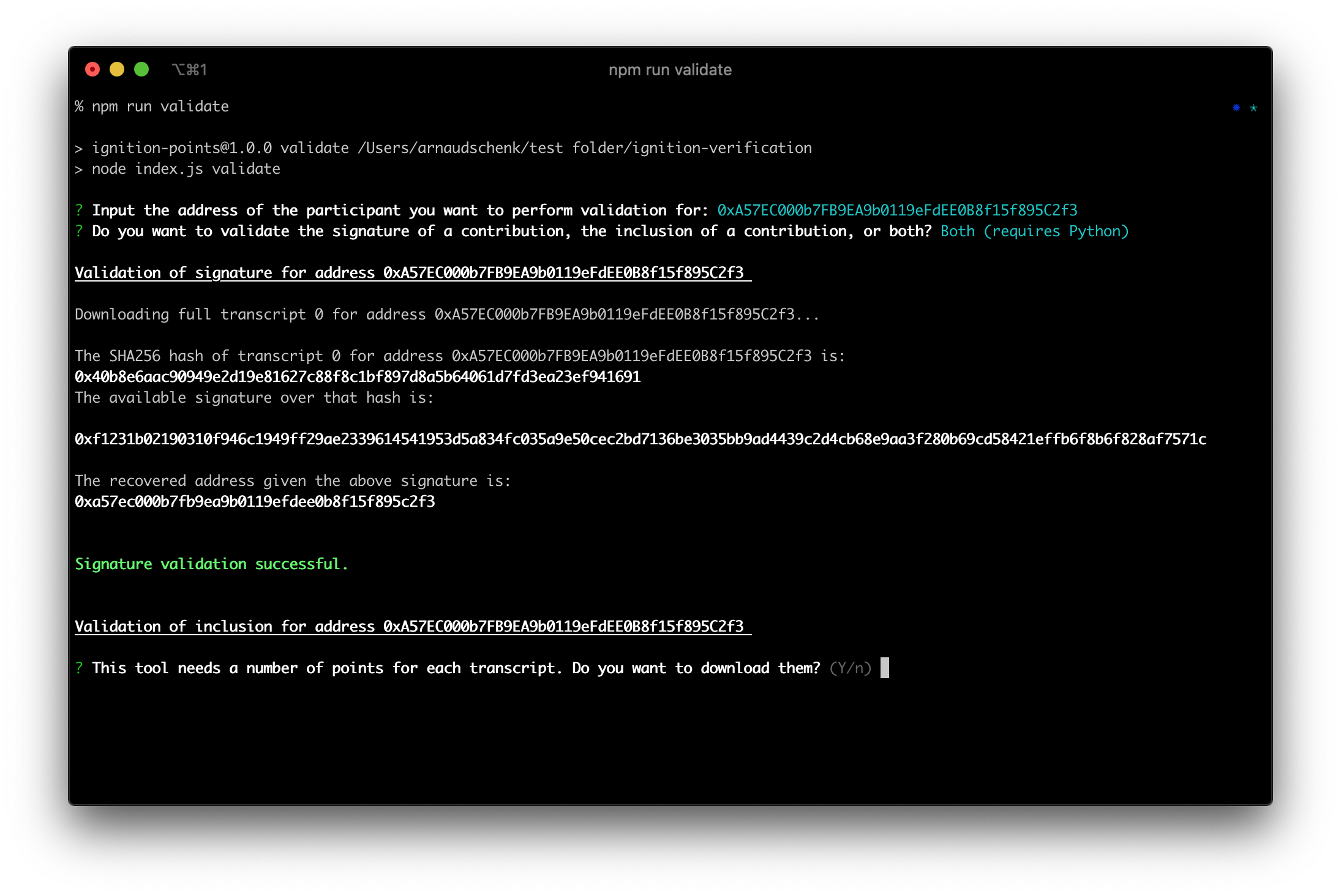This screenshot has width=1341, height=896.
Task: Click the 'Both (requires Python)' answer
Action: pyautogui.click(x=1035, y=231)
